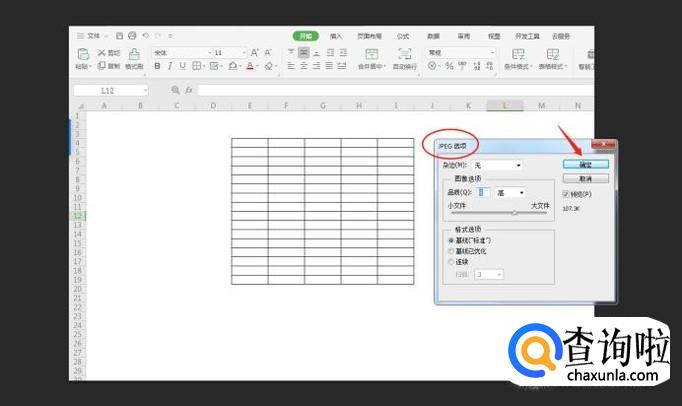Screen dimensions: 682x406
Task: Click the Wrap Text (自动换行) icon
Action: 405,54
